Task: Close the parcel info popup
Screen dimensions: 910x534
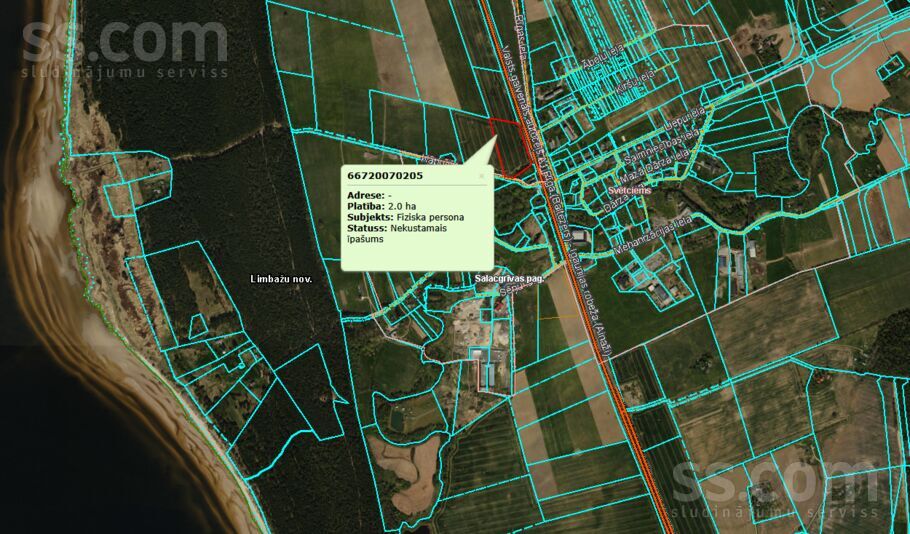Action: (x=481, y=176)
